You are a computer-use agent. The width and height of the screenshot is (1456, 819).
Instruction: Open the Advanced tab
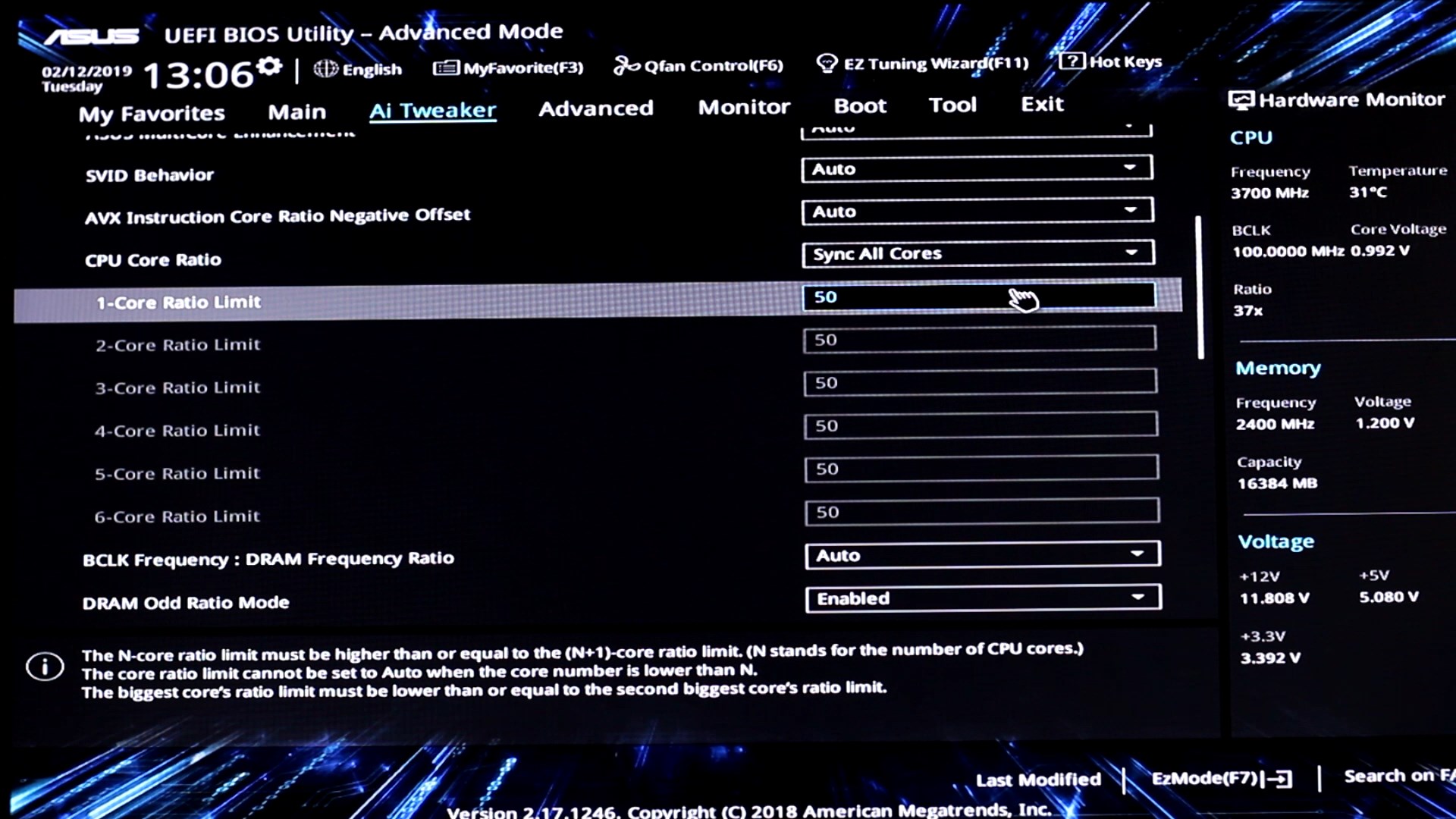click(596, 108)
